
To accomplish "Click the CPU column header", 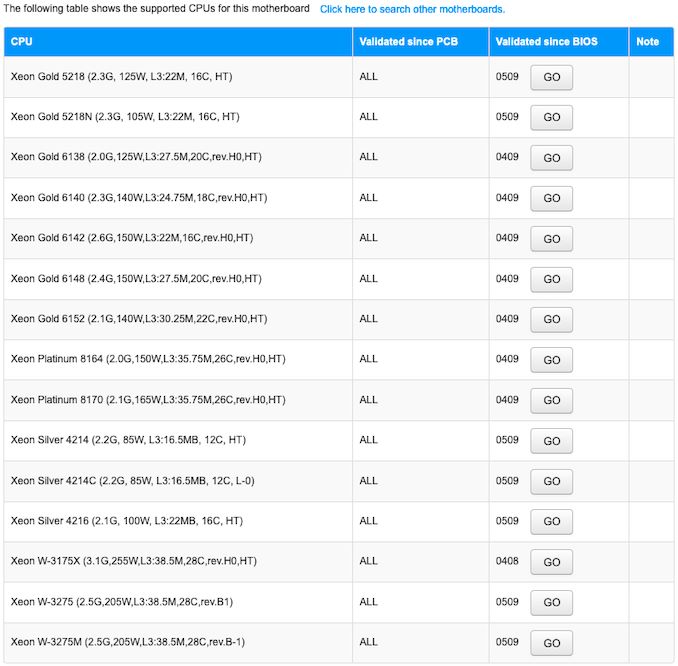I will 22,42.
